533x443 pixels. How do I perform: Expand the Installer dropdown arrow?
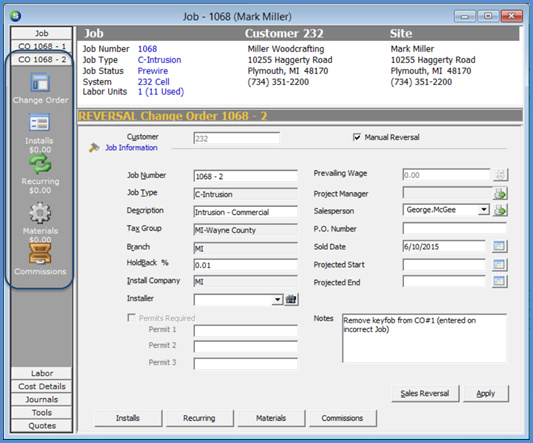click(278, 299)
